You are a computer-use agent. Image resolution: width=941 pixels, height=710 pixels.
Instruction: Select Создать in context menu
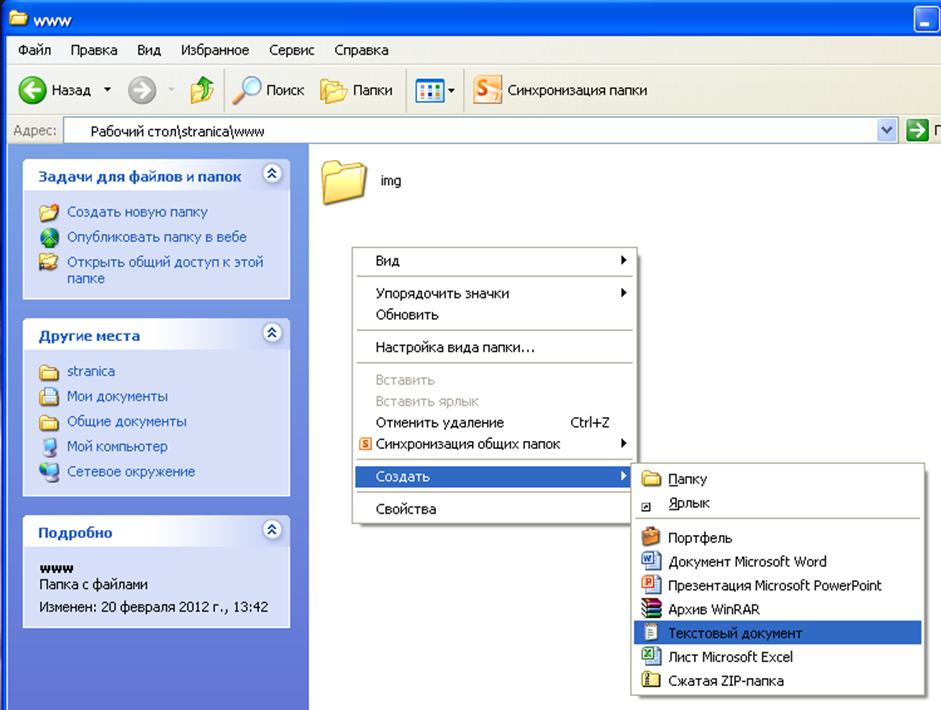[493, 477]
